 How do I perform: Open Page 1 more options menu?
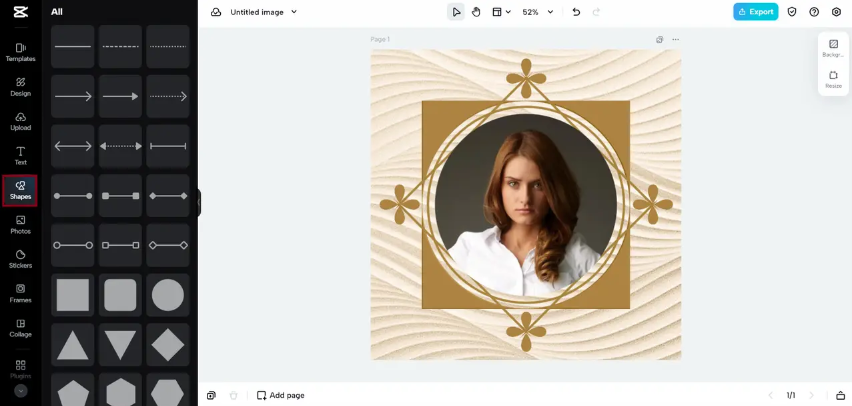pyautogui.click(x=675, y=39)
